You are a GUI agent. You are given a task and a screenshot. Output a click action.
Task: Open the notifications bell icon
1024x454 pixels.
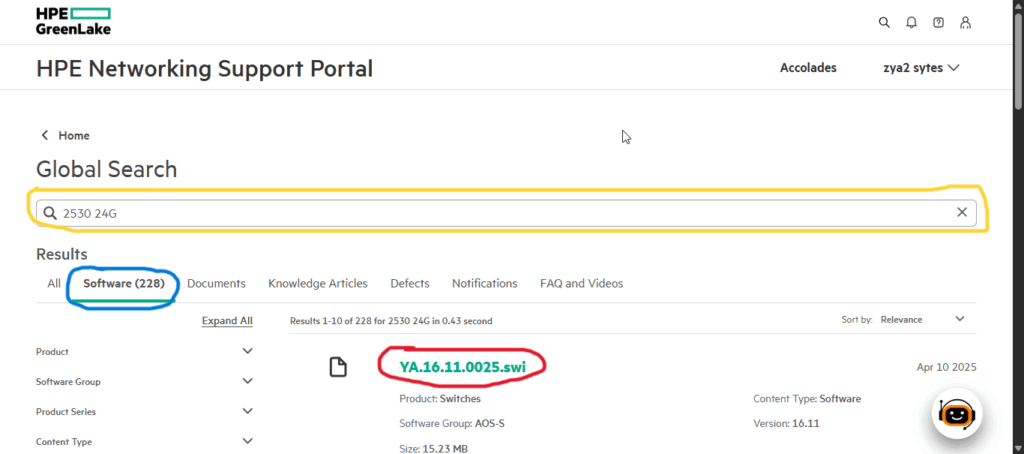[x=911, y=22]
